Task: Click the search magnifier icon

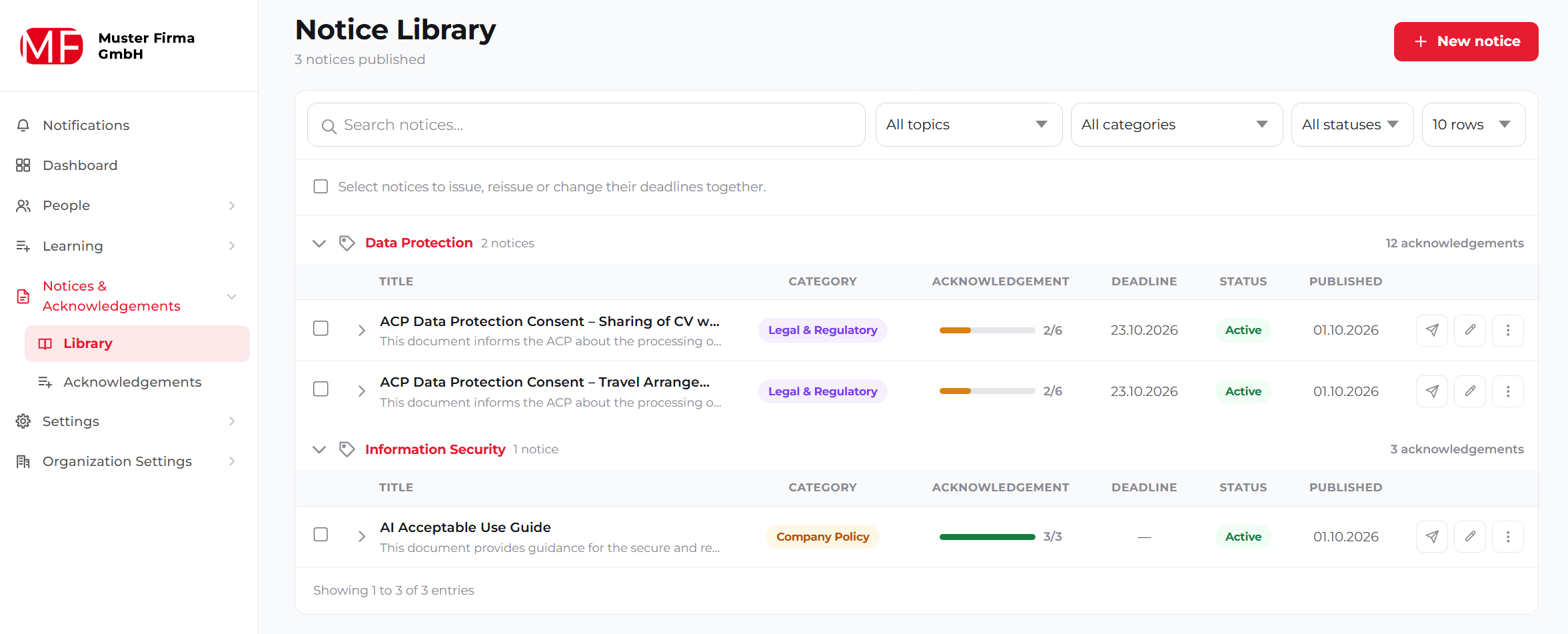Action: 329,126
